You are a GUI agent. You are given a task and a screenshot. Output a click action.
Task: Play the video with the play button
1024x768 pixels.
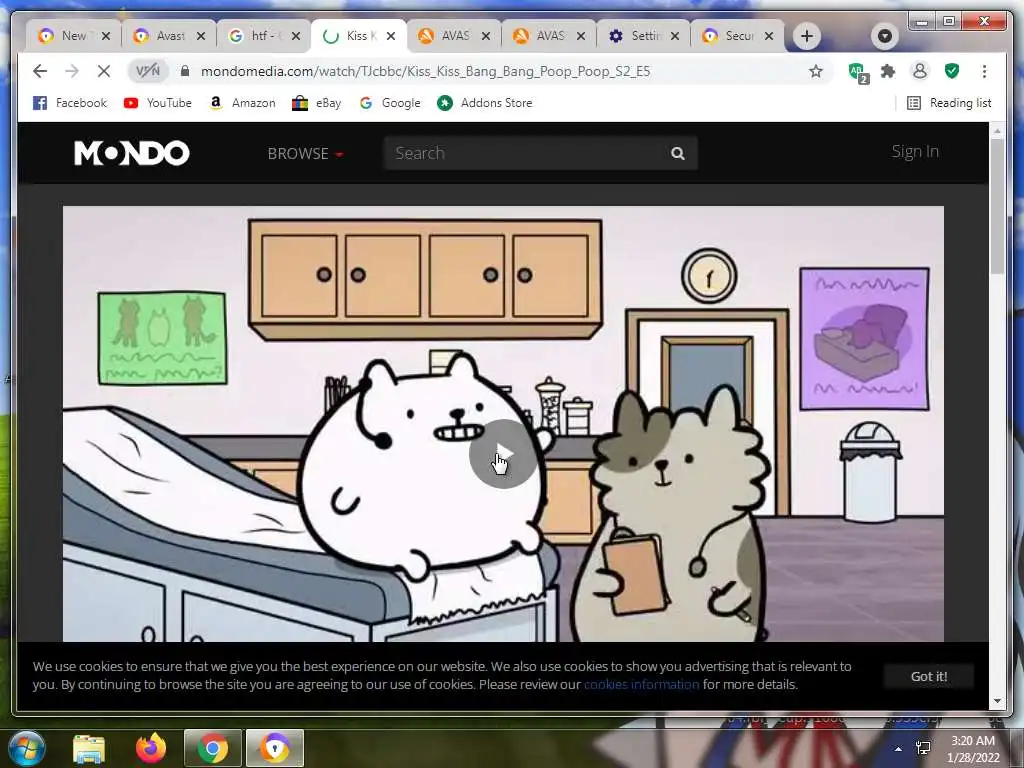(503, 455)
